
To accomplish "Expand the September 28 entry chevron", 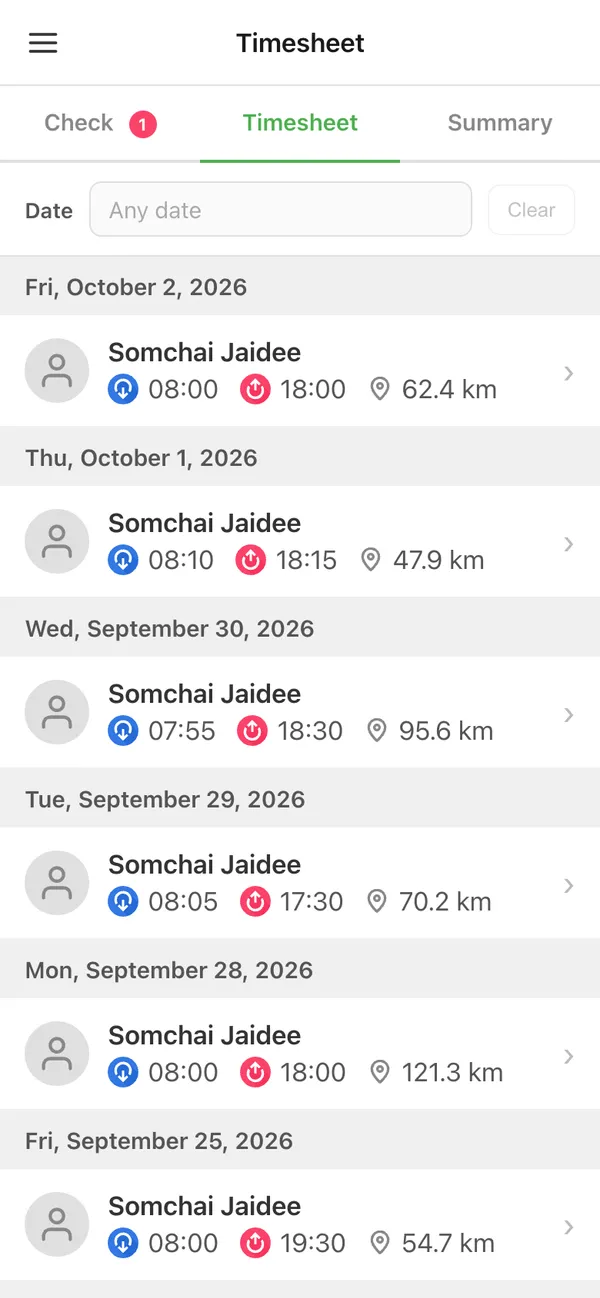I will tap(568, 1056).
